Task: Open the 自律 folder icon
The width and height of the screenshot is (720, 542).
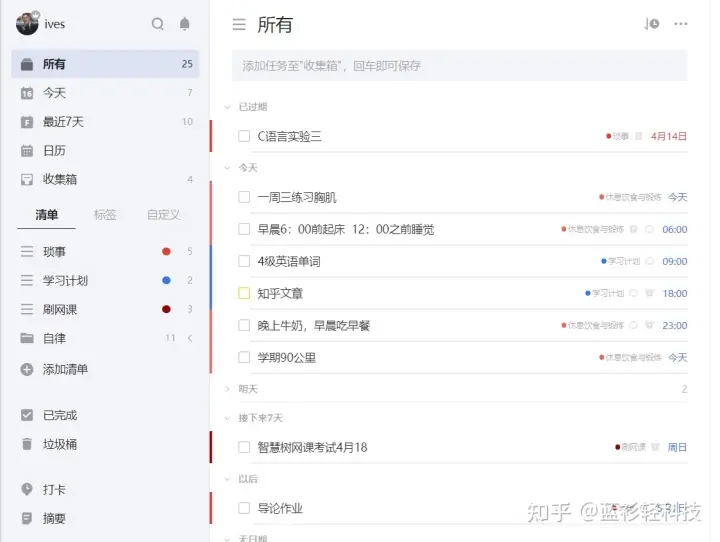Action: (27, 339)
